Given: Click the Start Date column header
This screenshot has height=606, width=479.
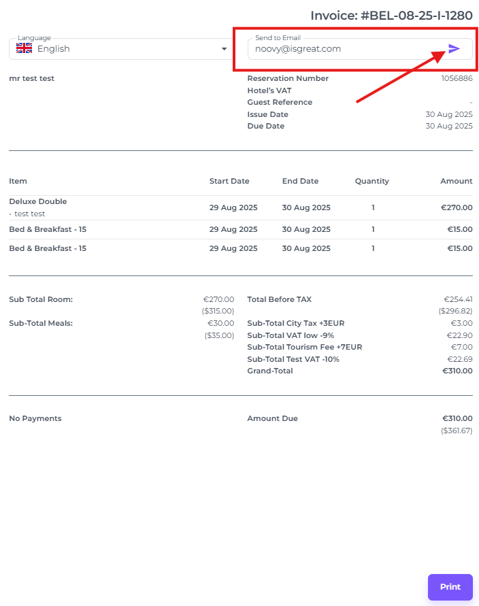Looking at the screenshot, I should 229,181.
